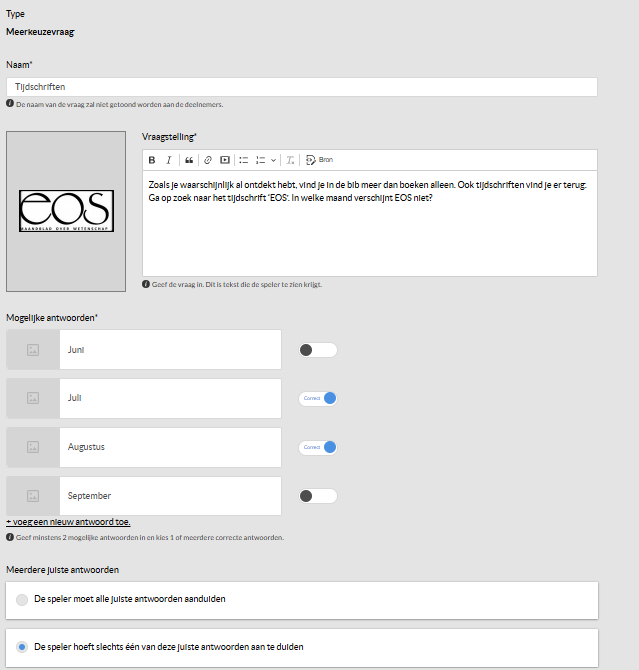Open the numbered list style dropdown
639x670 pixels.
click(x=274, y=160)
